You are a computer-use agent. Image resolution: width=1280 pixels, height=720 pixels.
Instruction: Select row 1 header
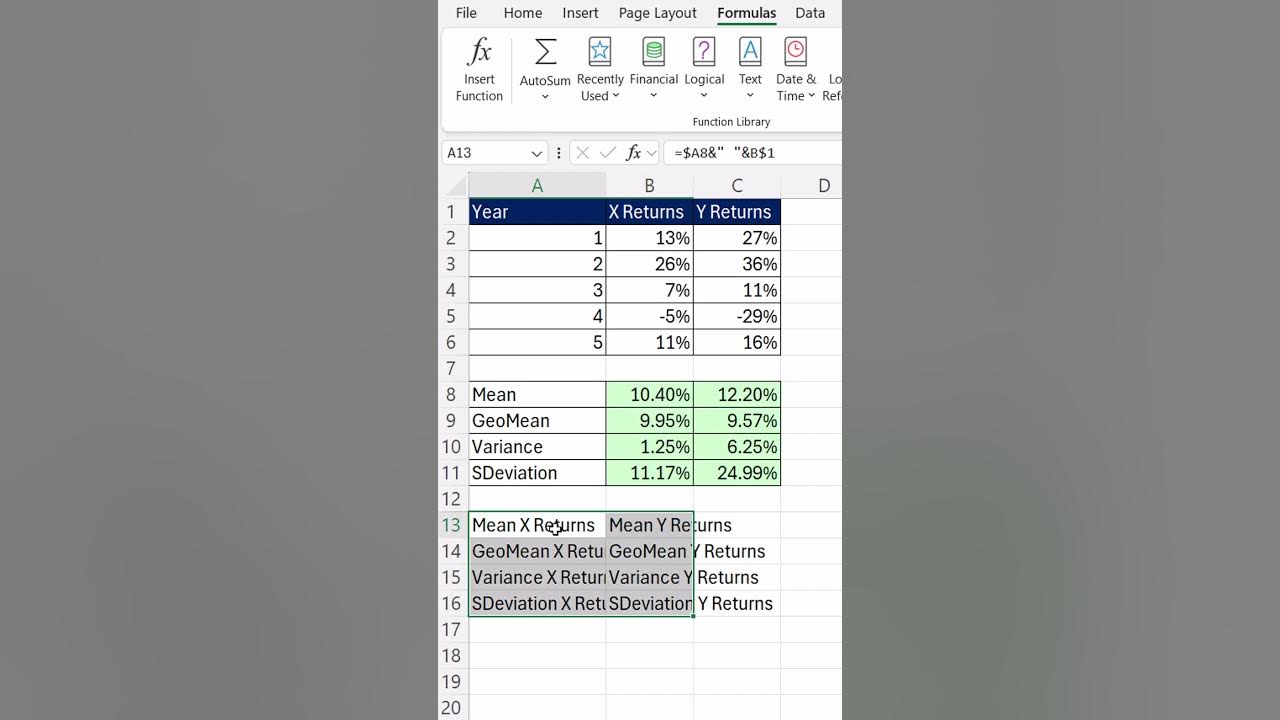point(453,212)
